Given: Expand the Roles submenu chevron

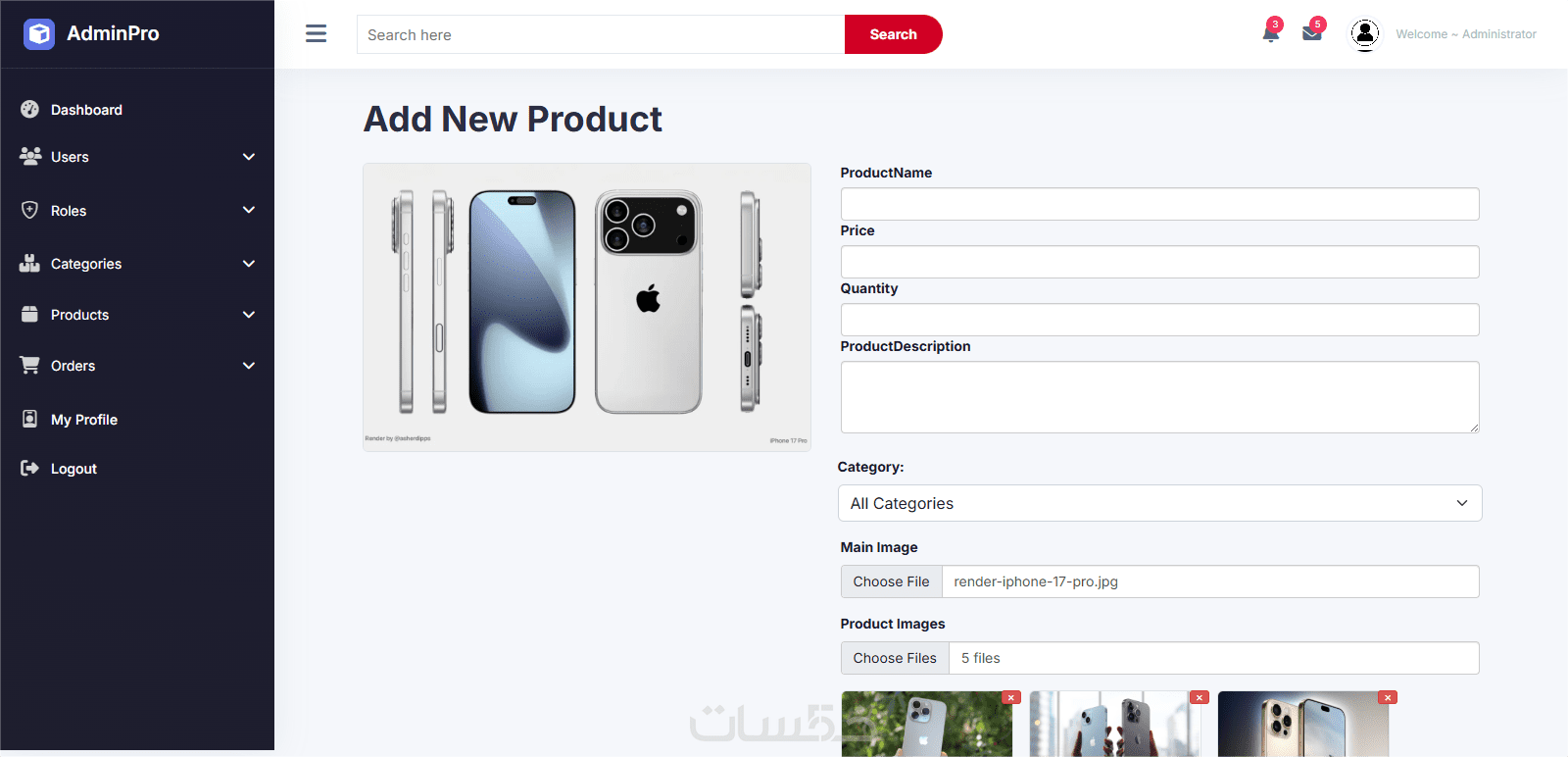Looking at the screenshot, I should [249, 210].
